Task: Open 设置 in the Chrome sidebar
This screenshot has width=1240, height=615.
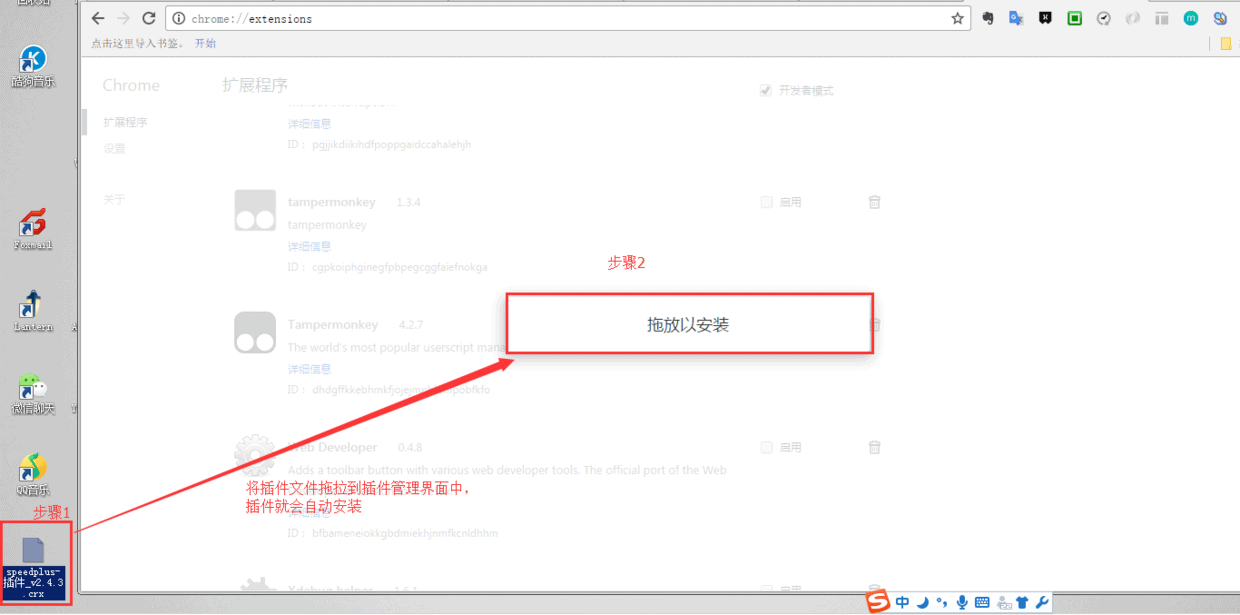Action: click(x=114, y=148)
